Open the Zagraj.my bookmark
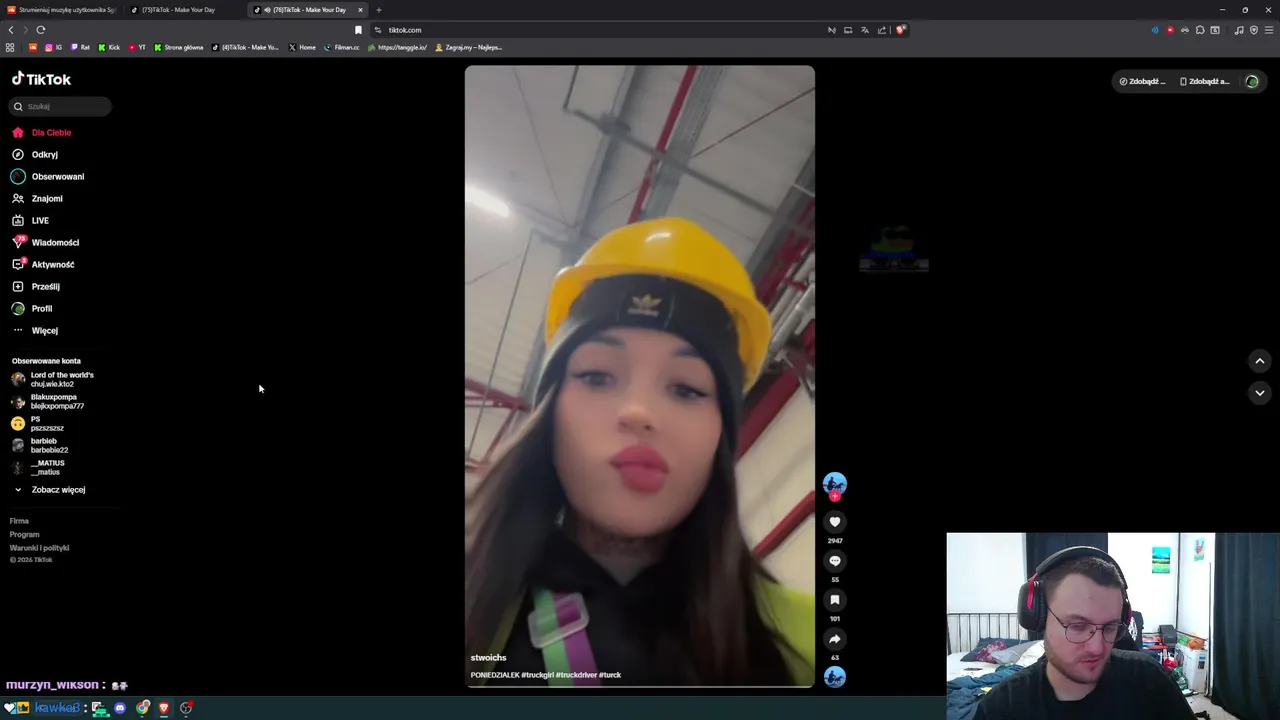Screen dimensions: 1280x720 (469, 47)
